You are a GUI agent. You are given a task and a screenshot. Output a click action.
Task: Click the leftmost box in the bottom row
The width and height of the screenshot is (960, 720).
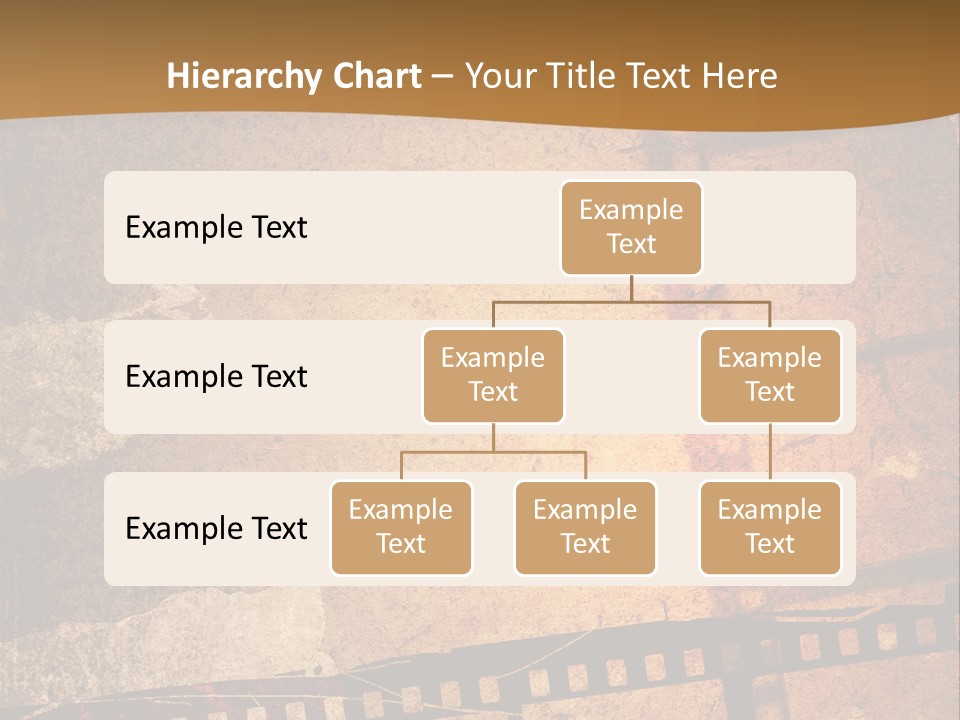pyautogui.click(x=401, y=527)
